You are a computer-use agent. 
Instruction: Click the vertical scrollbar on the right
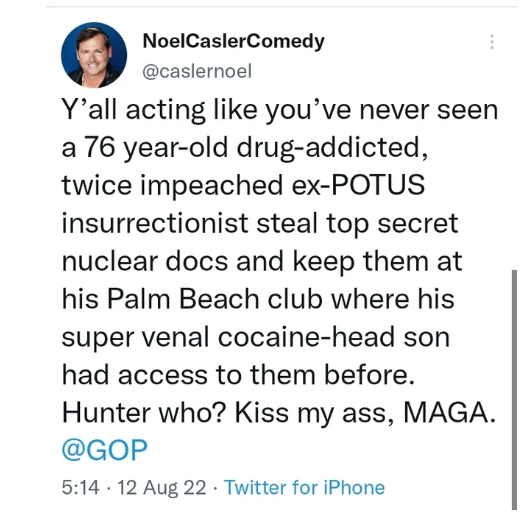coord(514,389)
